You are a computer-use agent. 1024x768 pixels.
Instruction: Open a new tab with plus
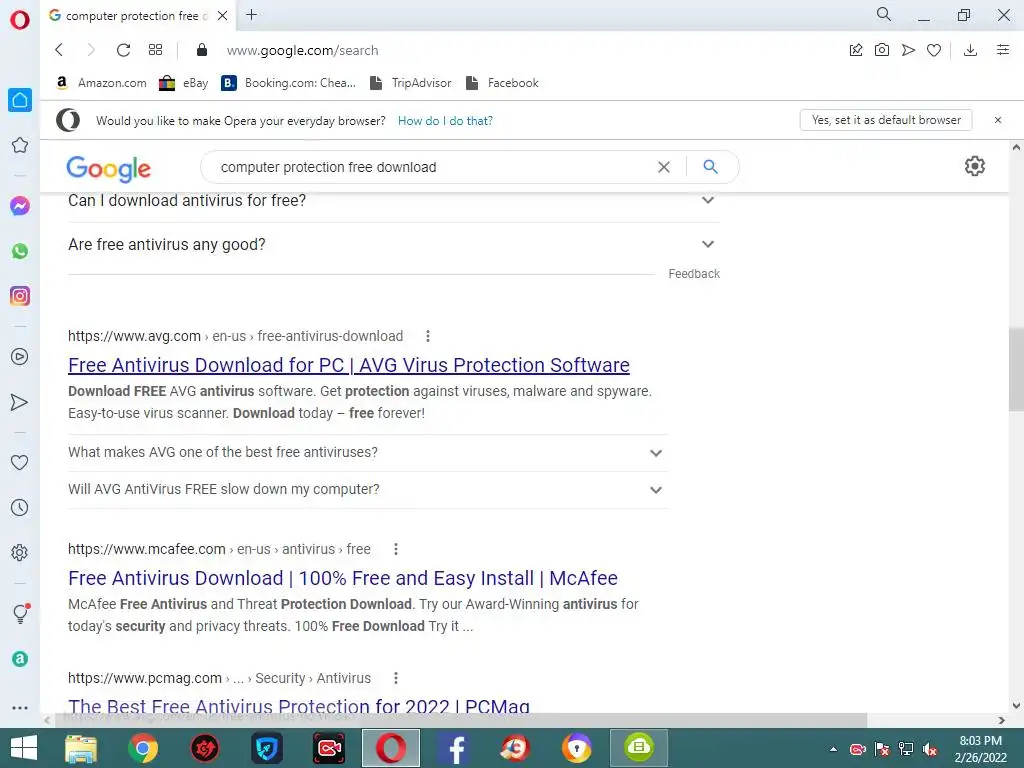tap(251, 15)
